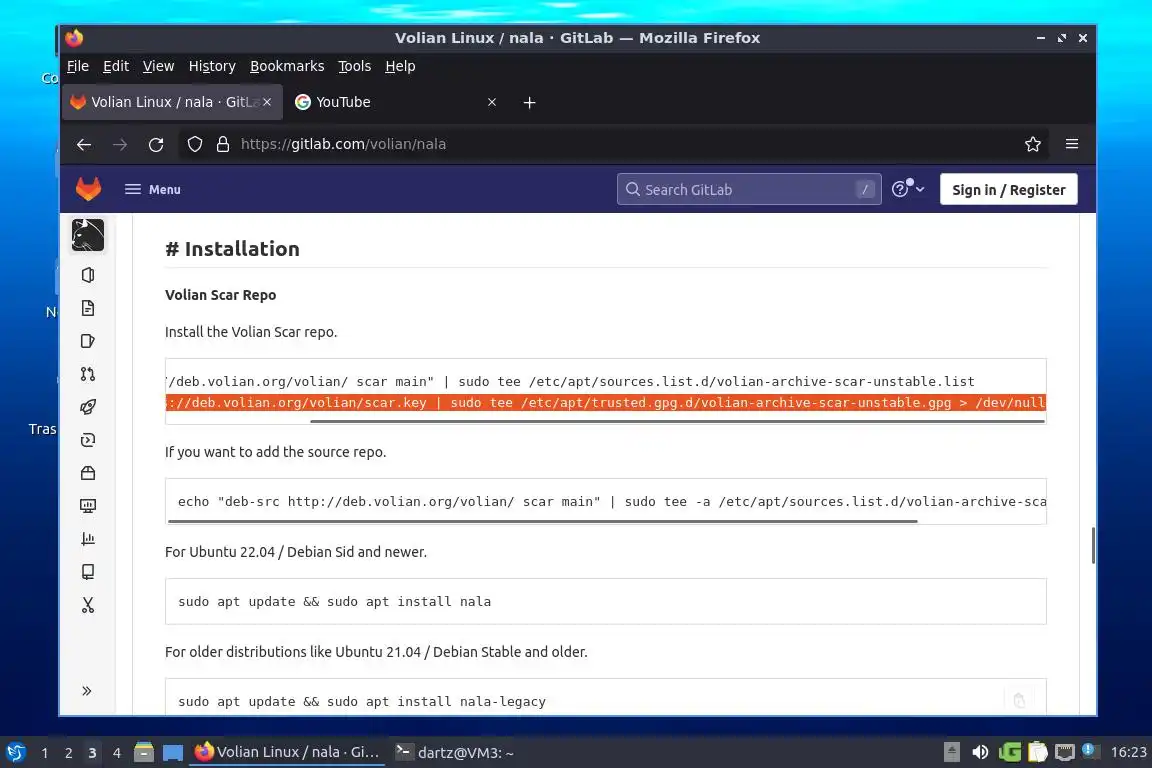
Task: Open Repository section in GitLab sidebar
Action: 87,308
